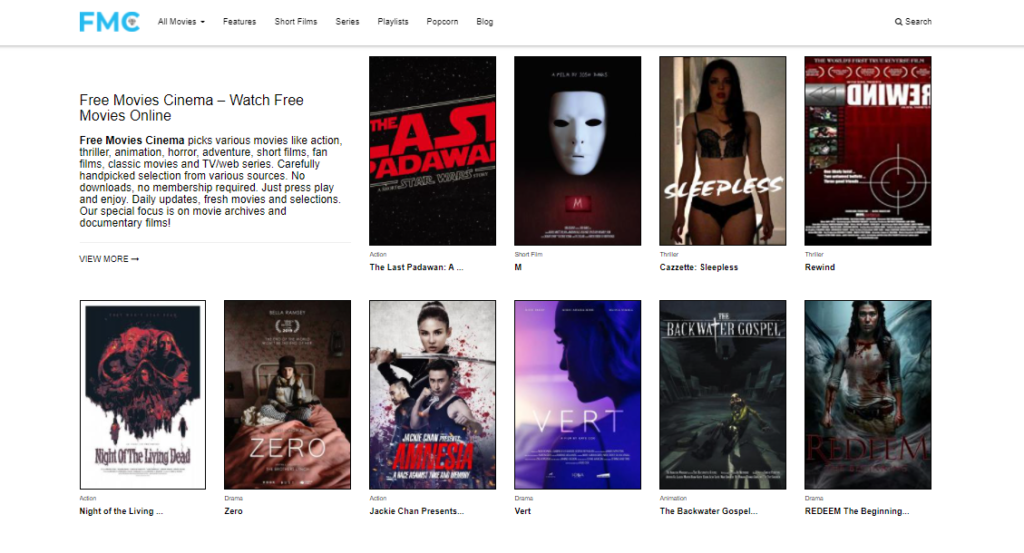This screenshot has height=553, width=1024.
Task: Click 'The Last Padawan: A ...' title
Action: (x=416, y=267)
